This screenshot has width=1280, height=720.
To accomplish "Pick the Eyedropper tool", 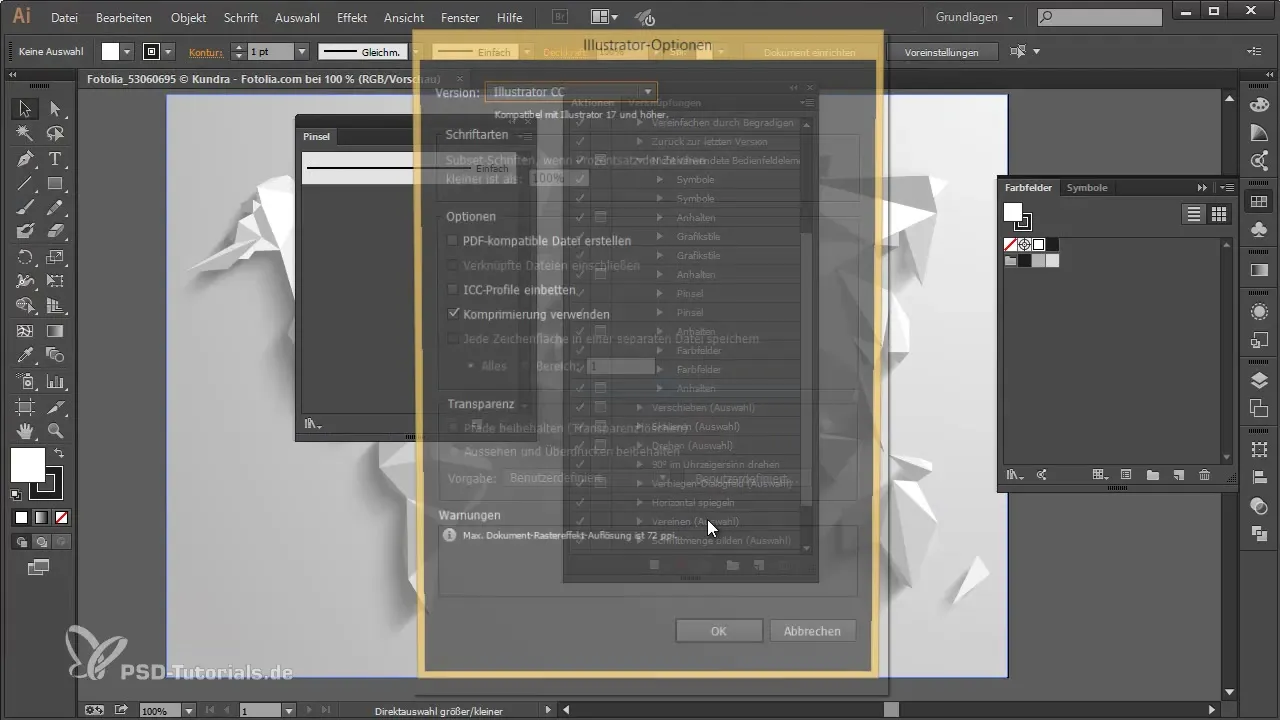I will pyautogui.click(x=25, y=356).
